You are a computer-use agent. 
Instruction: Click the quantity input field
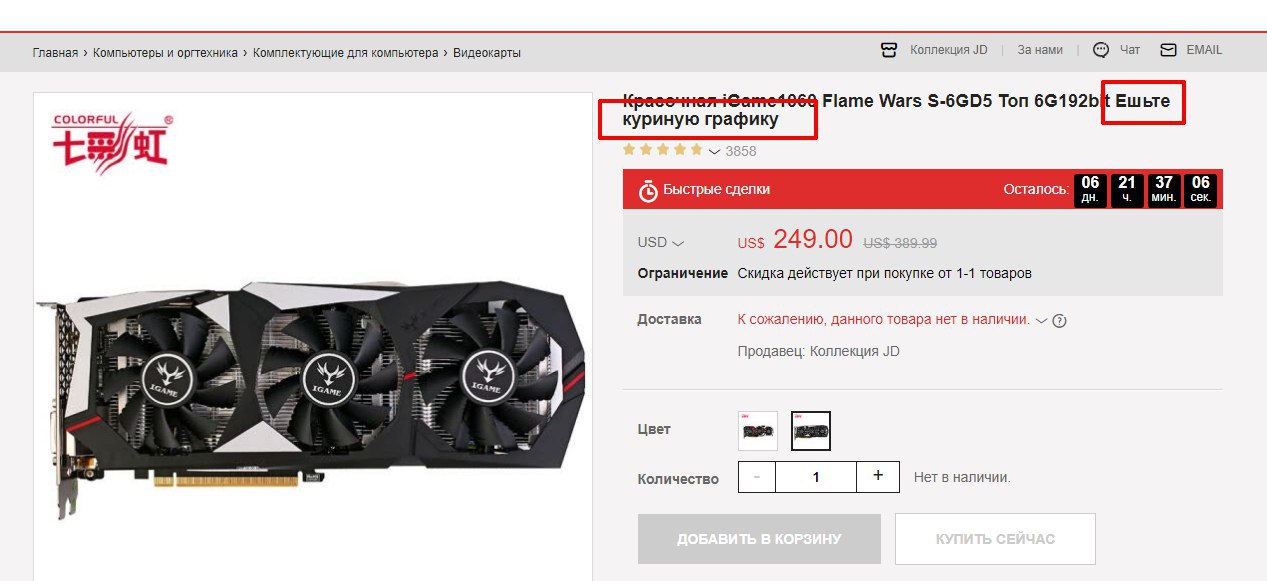(816, 476)
